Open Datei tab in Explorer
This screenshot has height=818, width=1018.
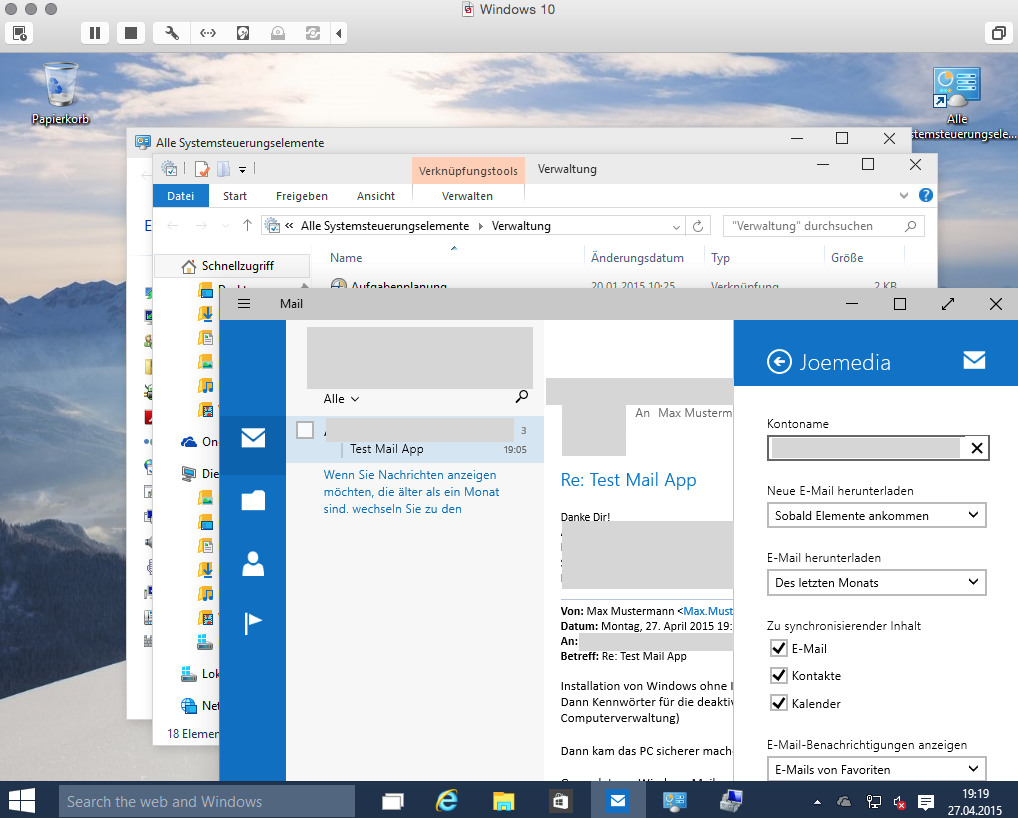(180, 196)
